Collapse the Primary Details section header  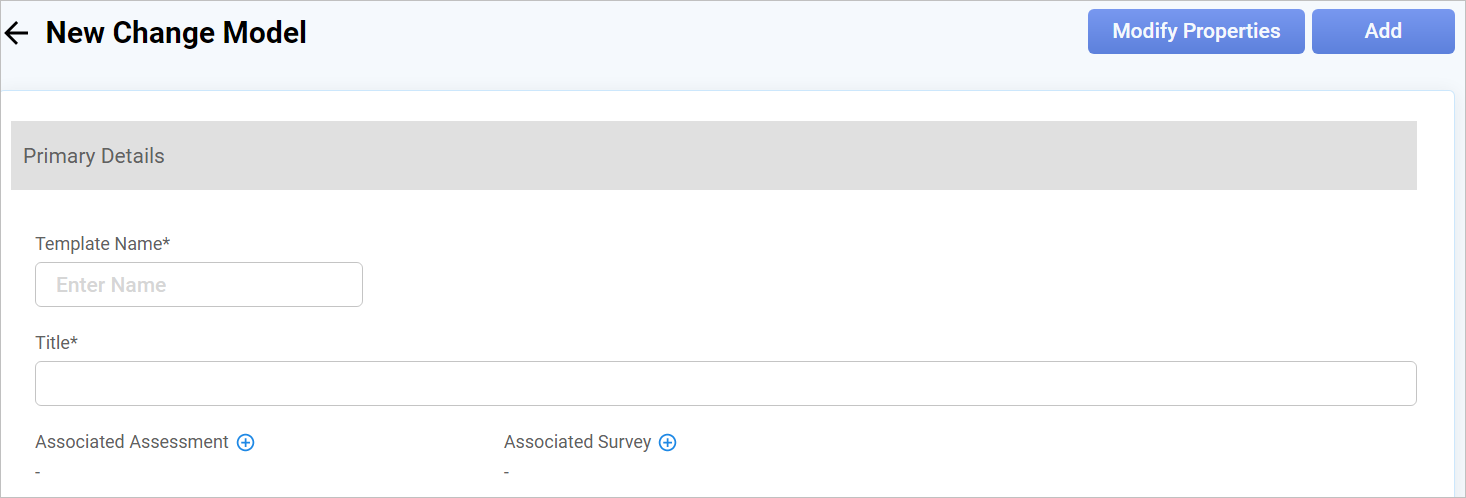(713, 156)
